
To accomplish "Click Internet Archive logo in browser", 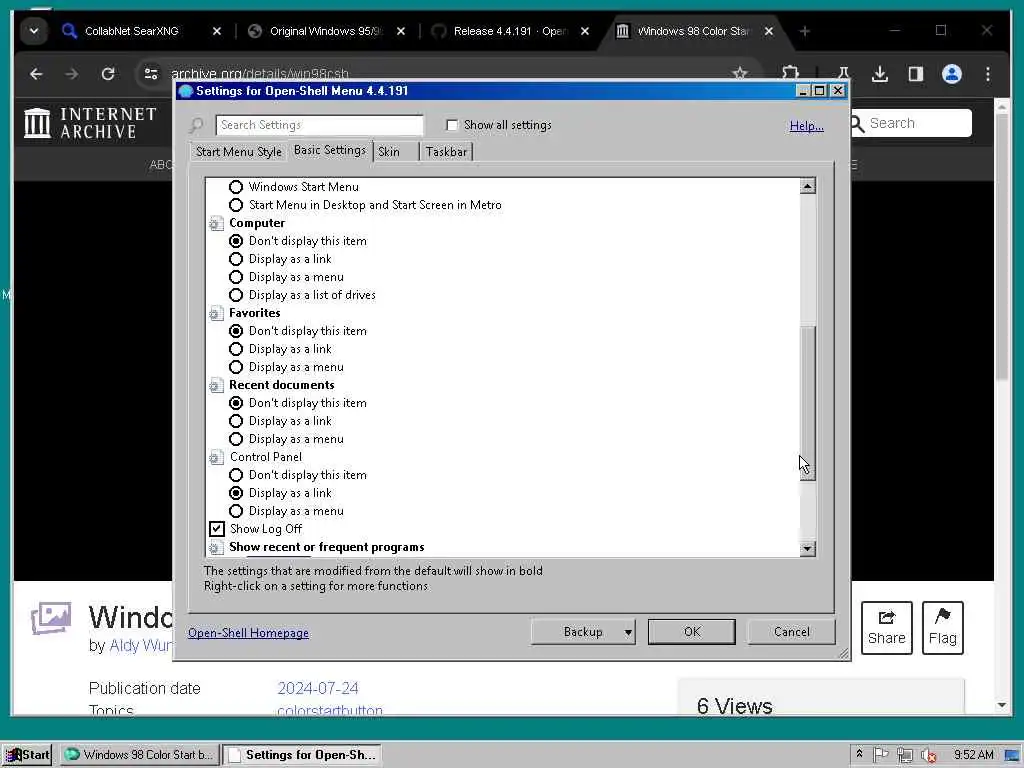I will [x=90, y=123].
